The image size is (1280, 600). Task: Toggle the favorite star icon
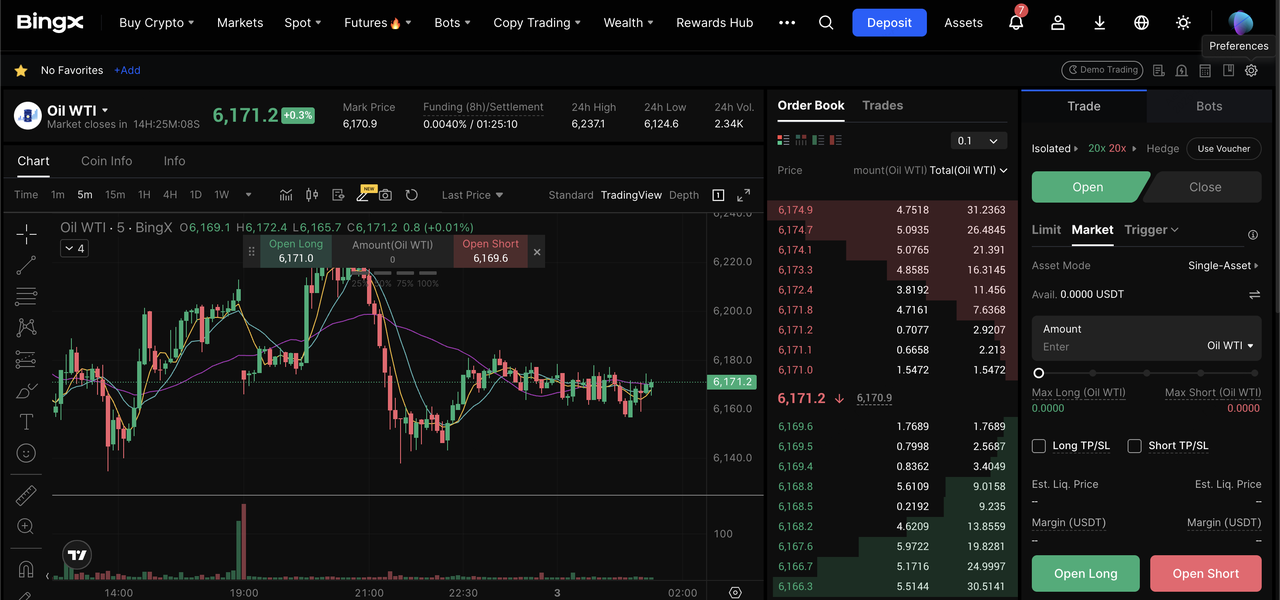click(x=21, y=71)
